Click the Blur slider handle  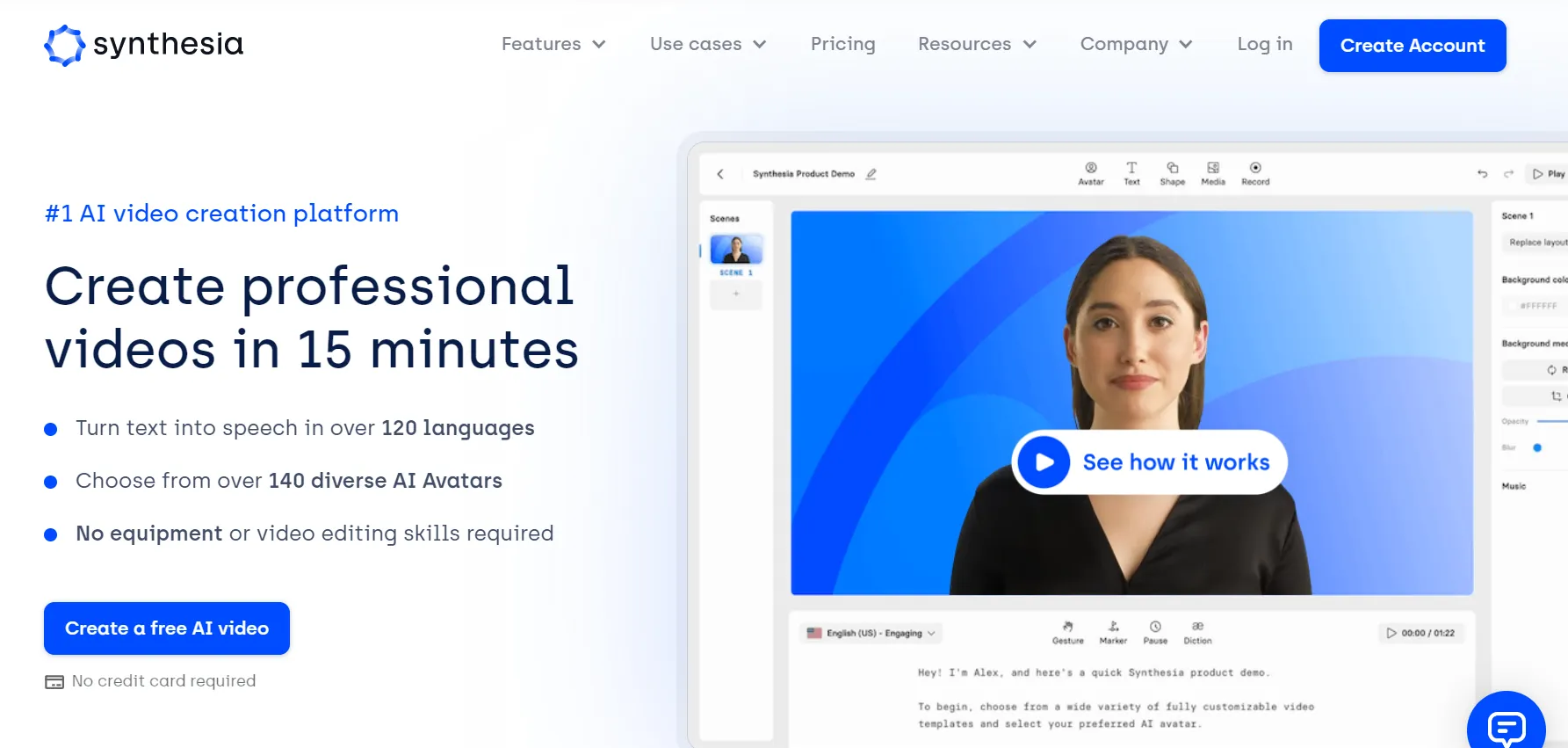[x=1537, y=447]
